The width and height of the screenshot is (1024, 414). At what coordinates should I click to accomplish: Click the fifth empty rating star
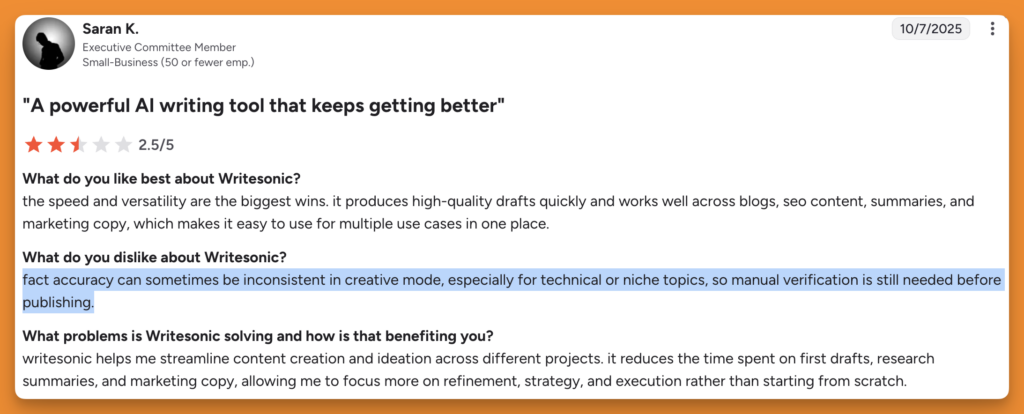click(123, 145)
